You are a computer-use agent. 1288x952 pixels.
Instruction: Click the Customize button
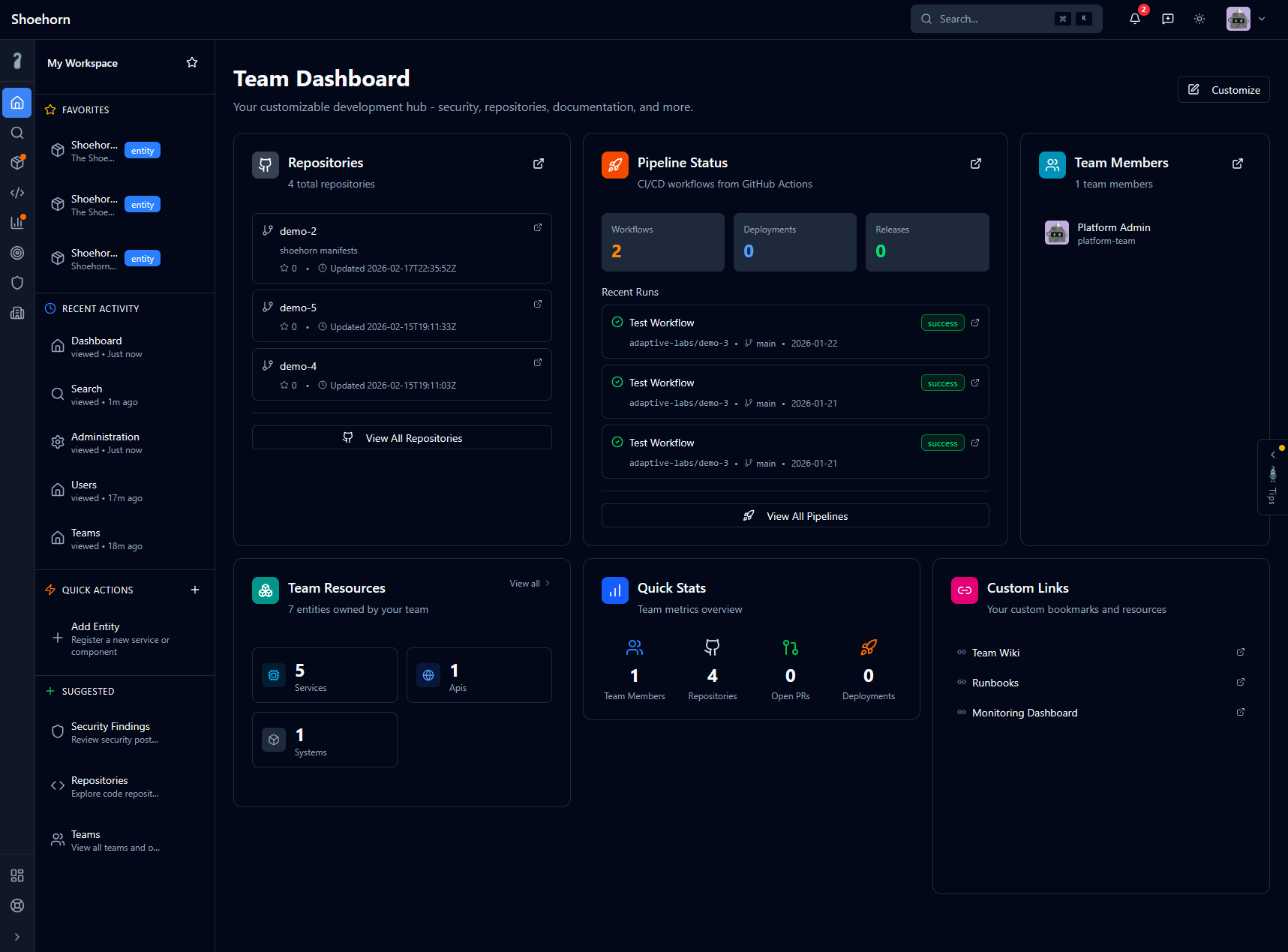coord(1223,90)
